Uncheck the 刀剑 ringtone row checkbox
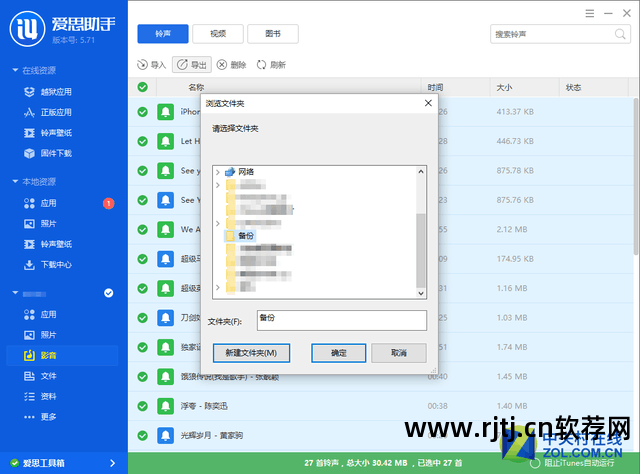The height and width of the screenshot is (474, 640). 142,318
